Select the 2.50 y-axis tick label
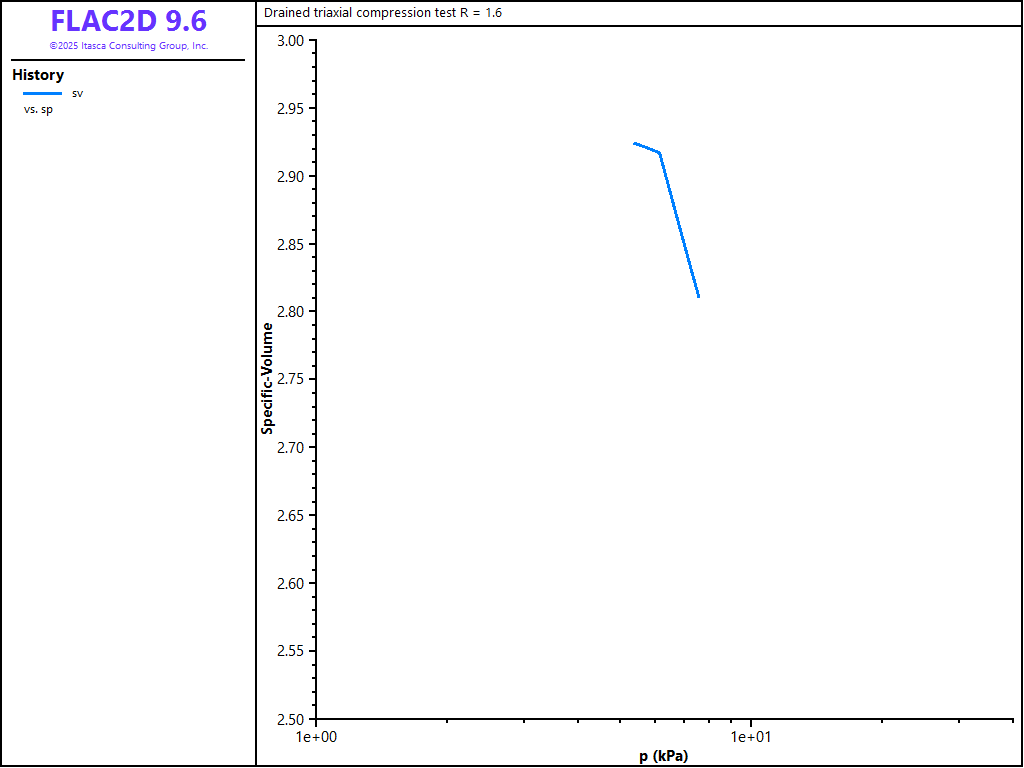The height and width of the screenshot is (768, 1024). [290, 719]
